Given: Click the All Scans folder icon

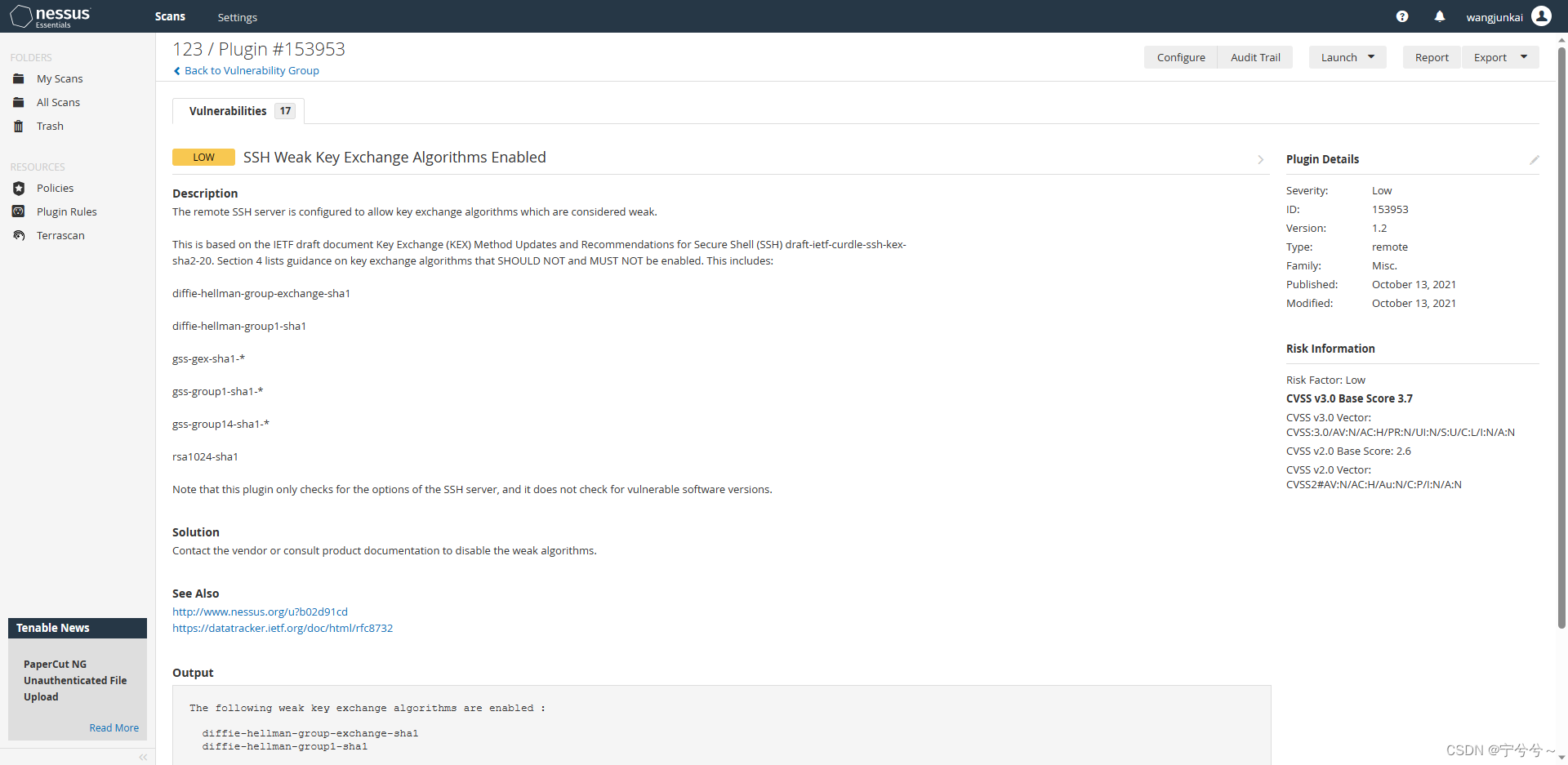Looking at the screenshot, I should [x=19, y=103].
